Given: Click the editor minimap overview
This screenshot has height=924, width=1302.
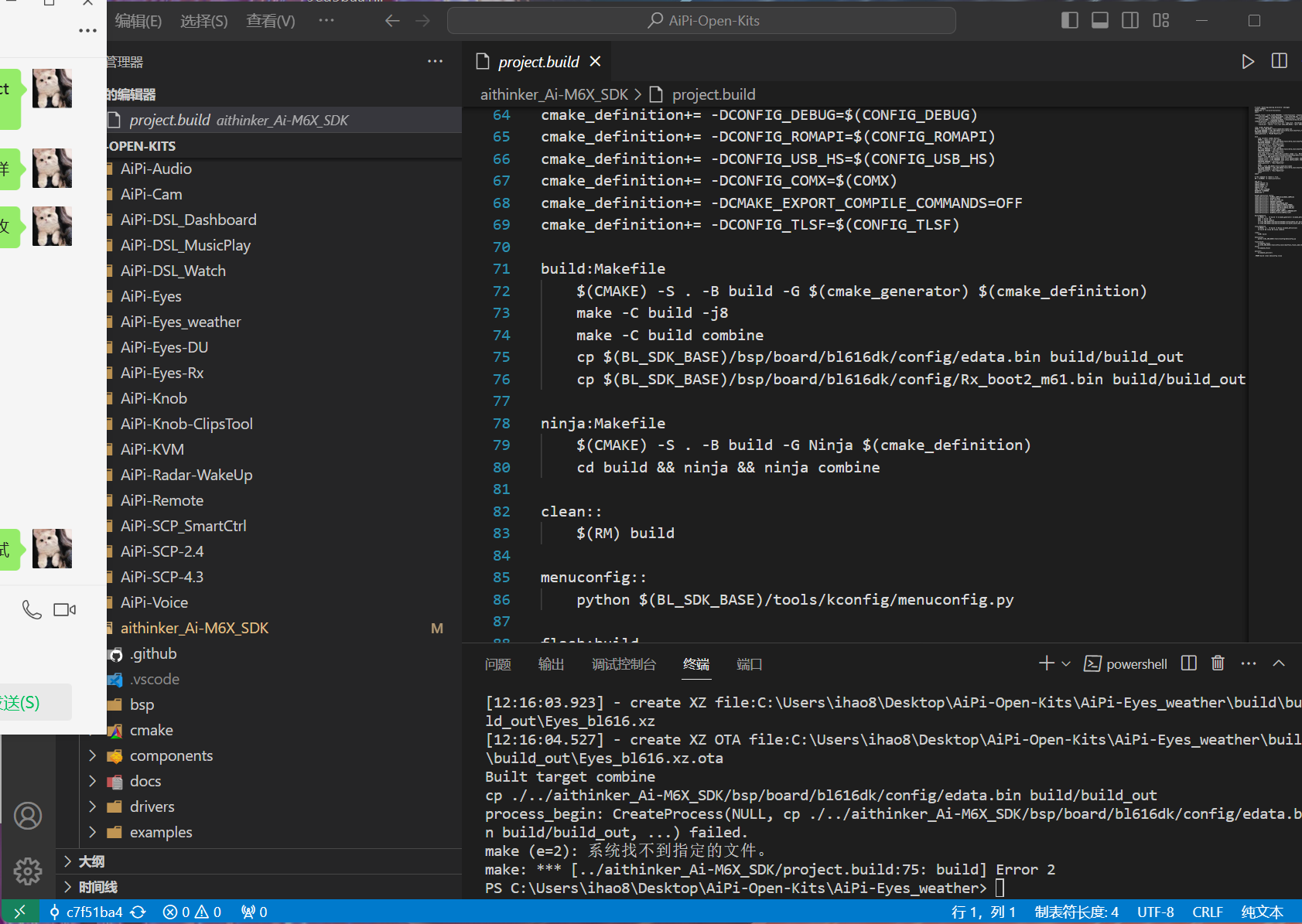Looking at the screenshot, I should coord(1277,182).
